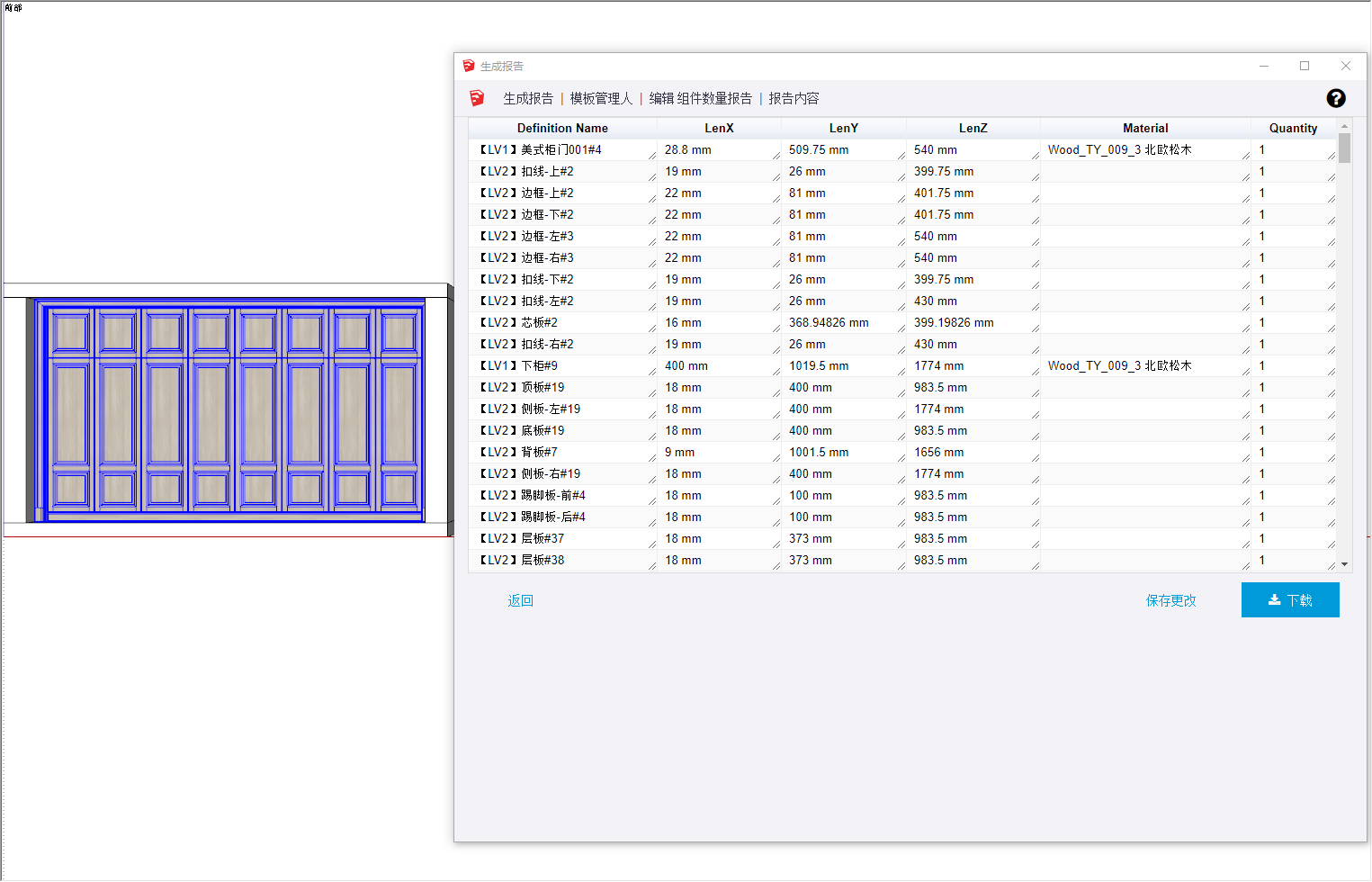
Task: Edit the Material cell of 下柜#9 row
Action: tap(1143, 366)
